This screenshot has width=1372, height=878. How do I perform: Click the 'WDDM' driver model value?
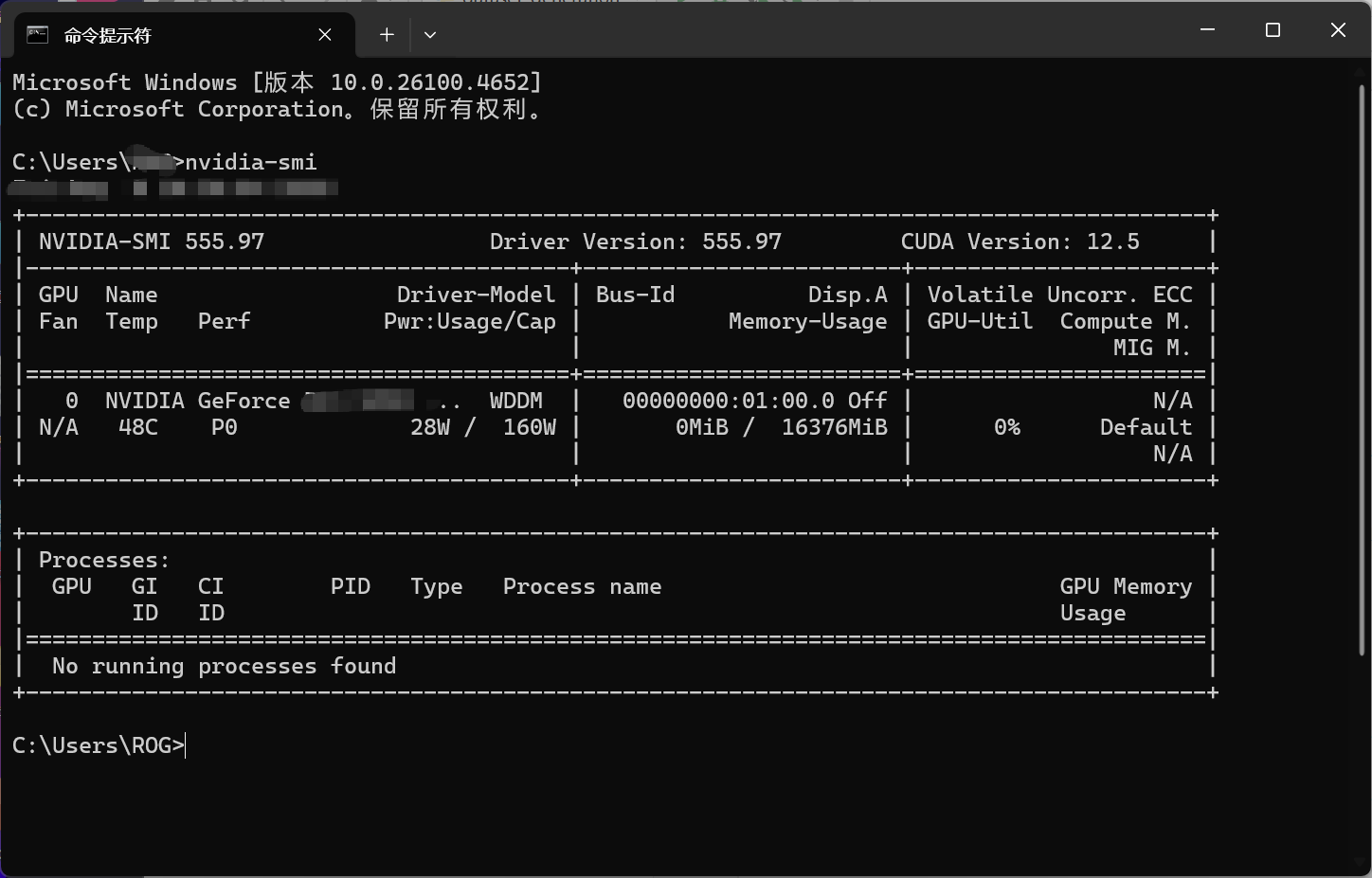[x=516, y=401]
